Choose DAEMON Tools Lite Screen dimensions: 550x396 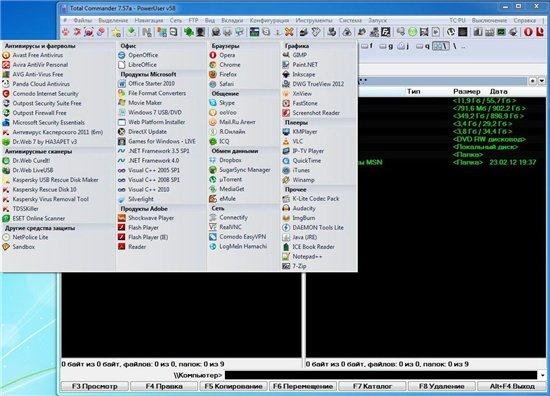313,228
